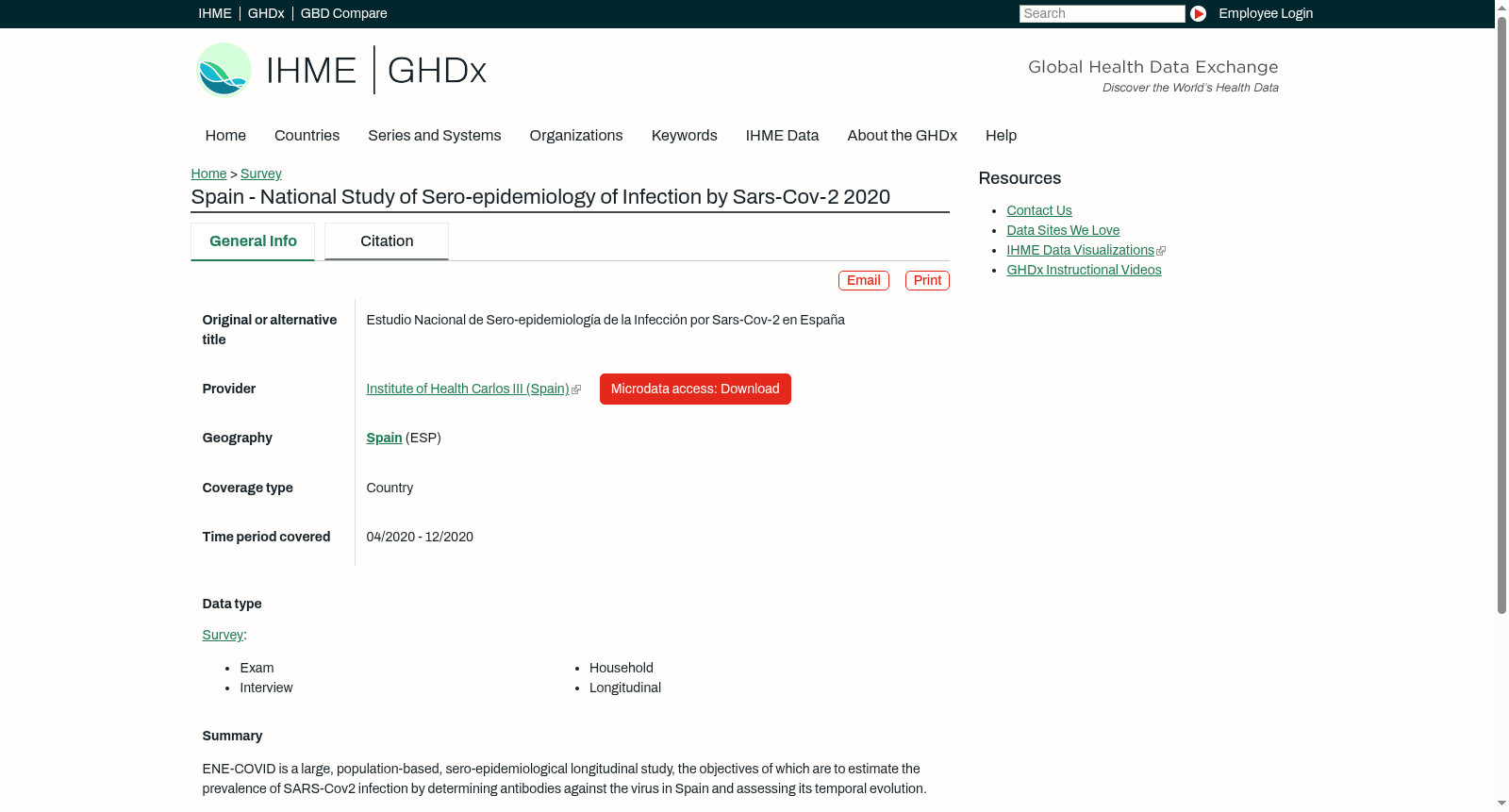Image resolution: width=1509 pixels, height=812 pixels.
Task: Click the 'Longitudinal' list item
Action: click(x=625, y=688)
